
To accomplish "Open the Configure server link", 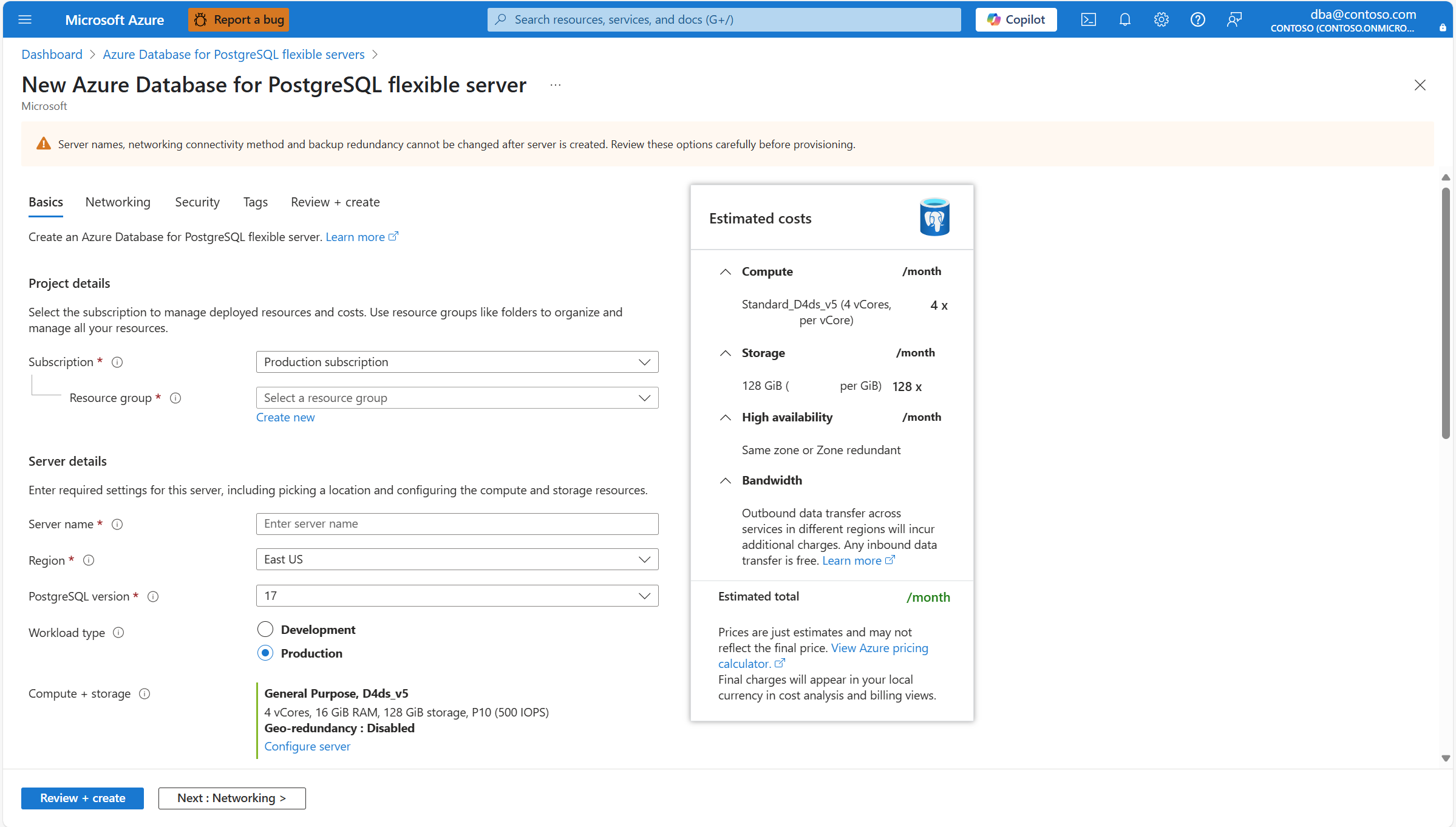I will [x=307, y=746].
